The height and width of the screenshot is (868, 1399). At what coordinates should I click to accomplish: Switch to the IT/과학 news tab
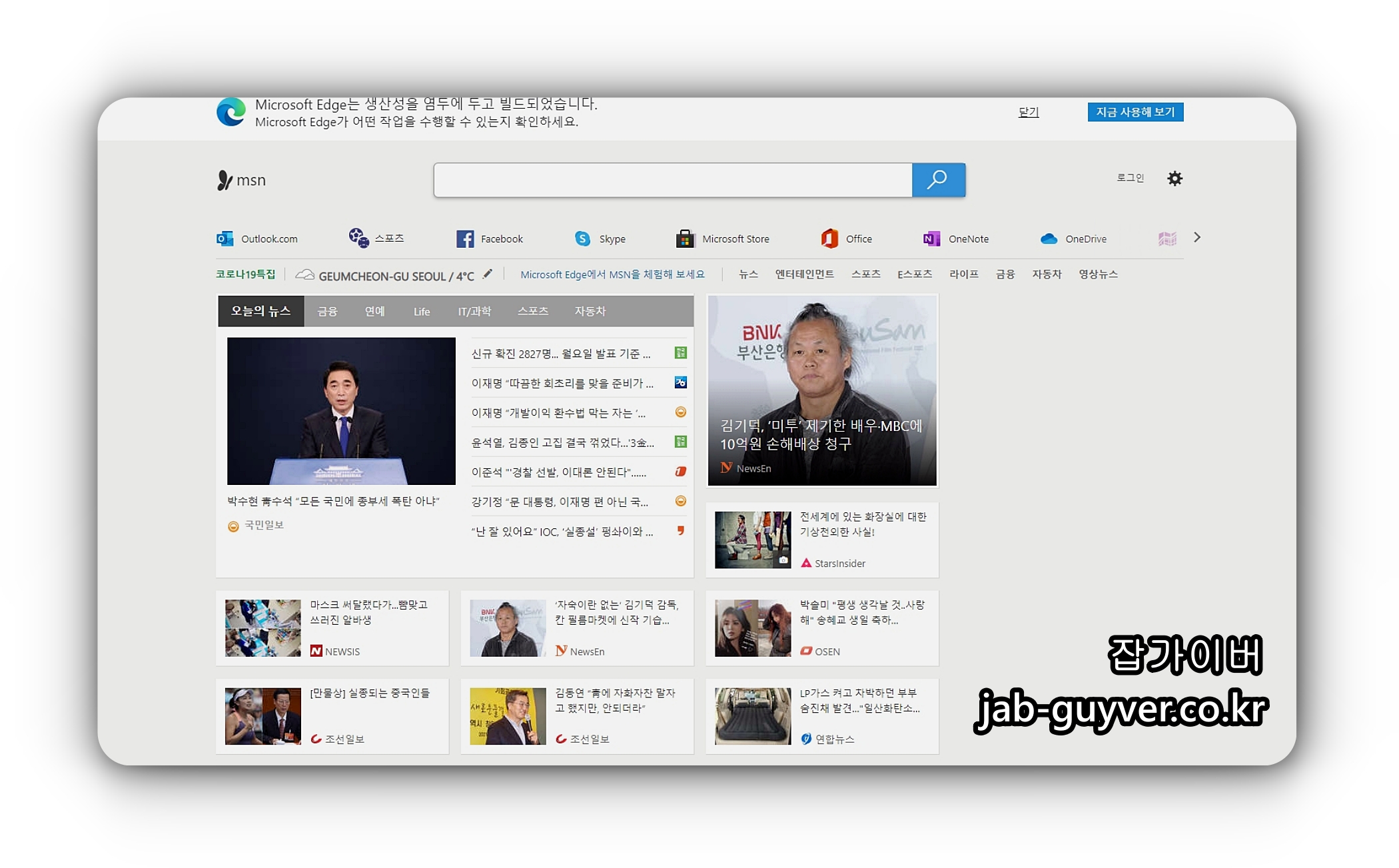(x=474, y=311)
